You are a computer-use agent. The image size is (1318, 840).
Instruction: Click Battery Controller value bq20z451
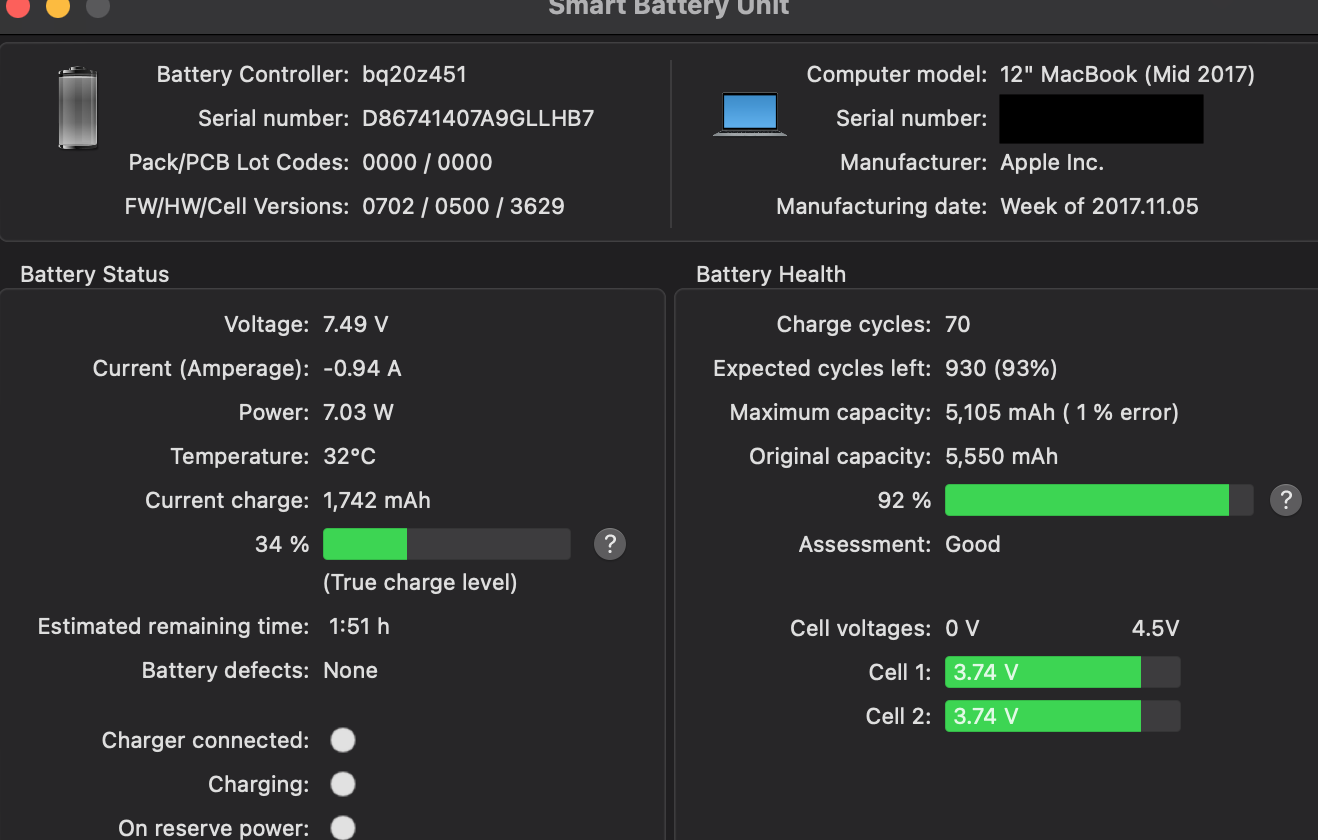pyautogui.click(x=414, y=74)
